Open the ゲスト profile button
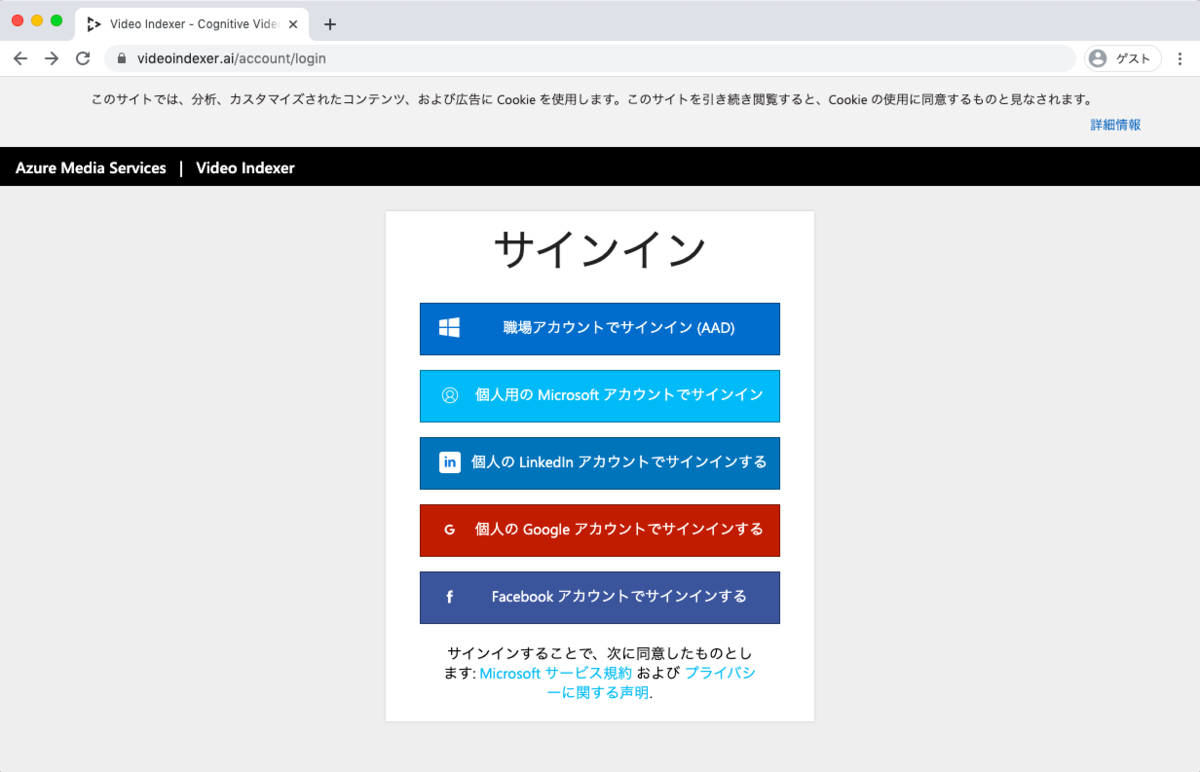This screenshot has width=1200, height=772. (x=1122, y=58)
